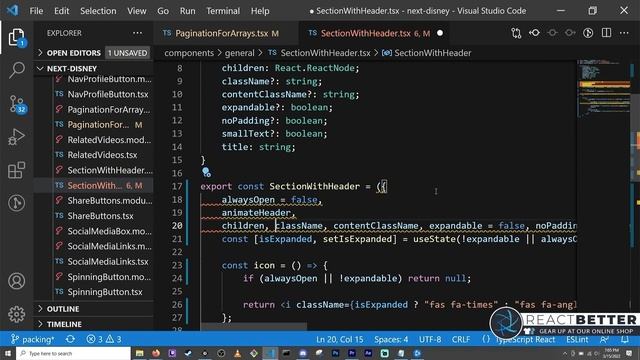Open editor More Actions ellipsis
This screenshot has height=360, width=640.
[x=624, y=33]
